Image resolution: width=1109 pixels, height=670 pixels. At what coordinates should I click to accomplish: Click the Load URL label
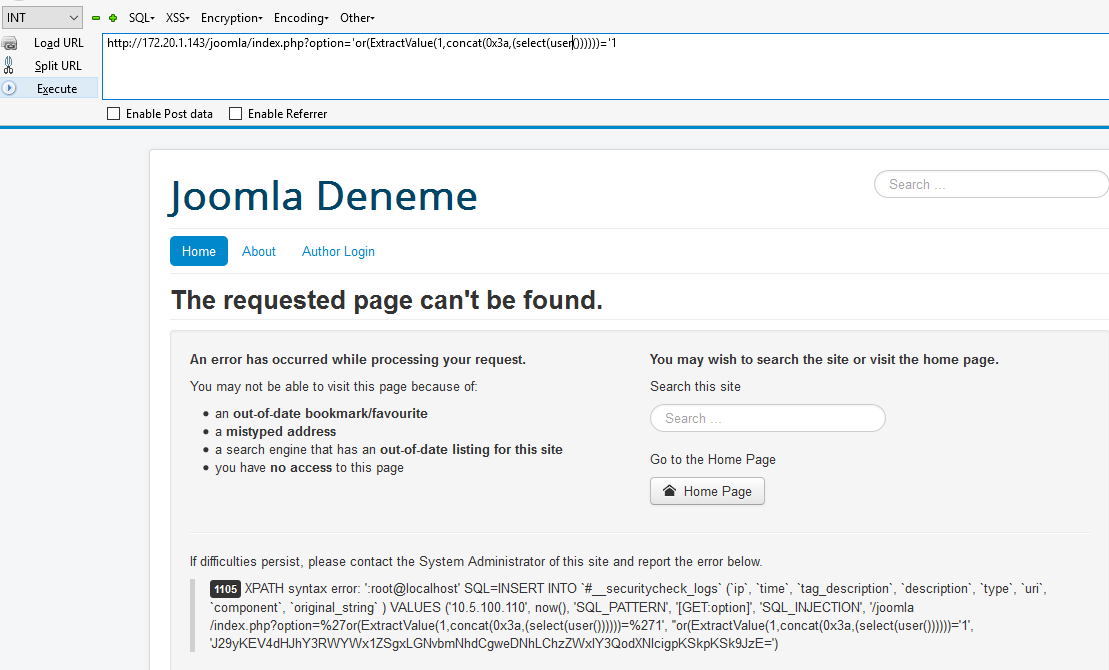coord(59,43)
